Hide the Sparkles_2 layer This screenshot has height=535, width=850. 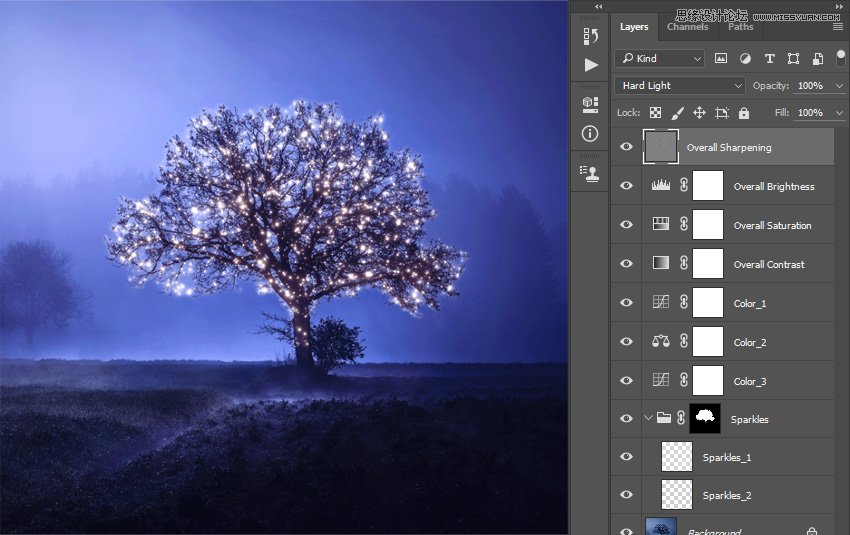point(626,494)
